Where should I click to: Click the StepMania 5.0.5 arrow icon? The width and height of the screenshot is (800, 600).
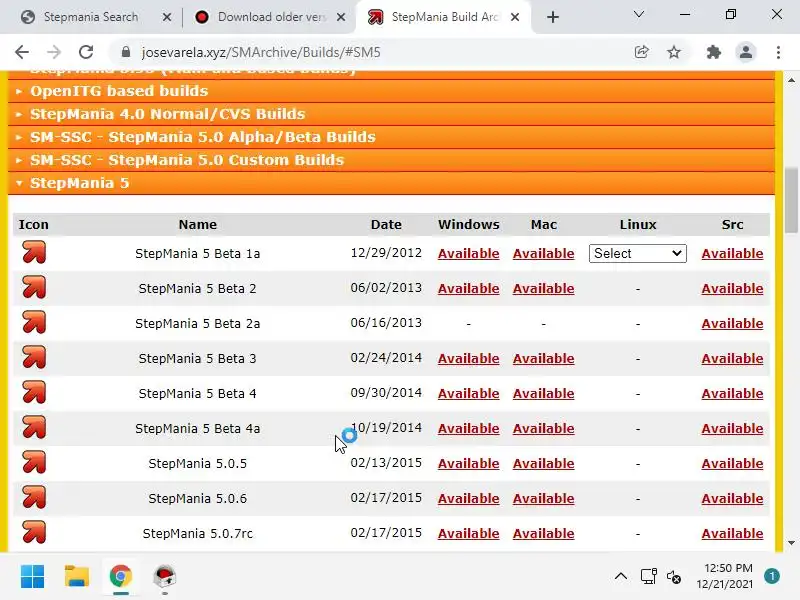(x=34, y=462)
